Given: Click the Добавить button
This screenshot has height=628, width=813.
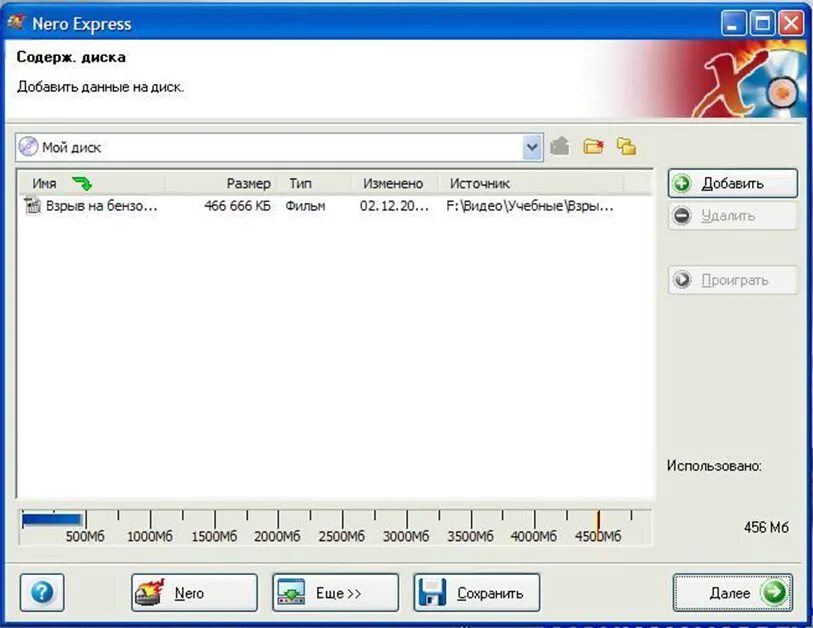Looking at the screenshot, I should [x=733, y=183].
